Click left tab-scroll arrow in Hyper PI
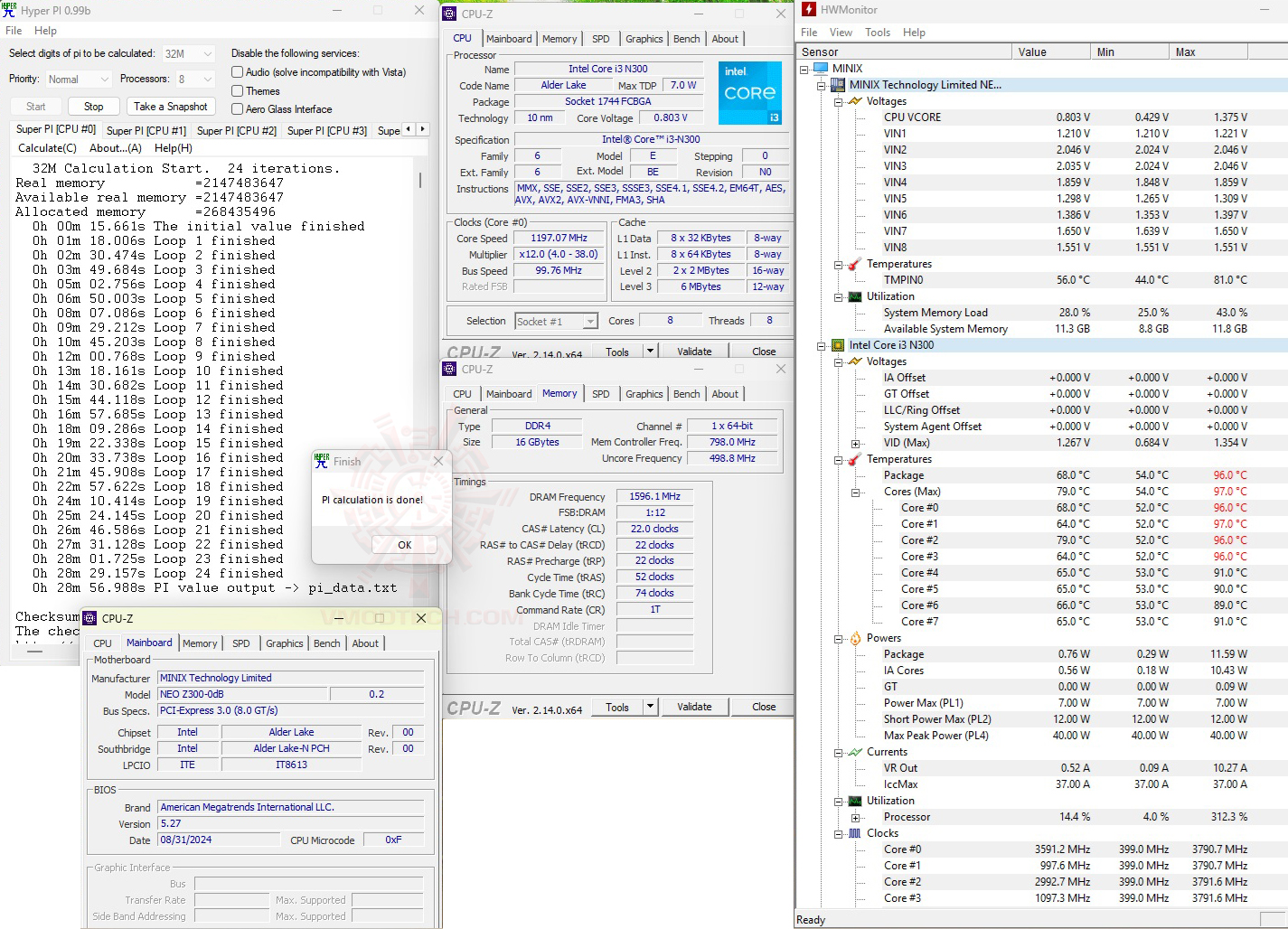Image resolution: width=1288 pixels, height=929 pixels. point(409,129)
